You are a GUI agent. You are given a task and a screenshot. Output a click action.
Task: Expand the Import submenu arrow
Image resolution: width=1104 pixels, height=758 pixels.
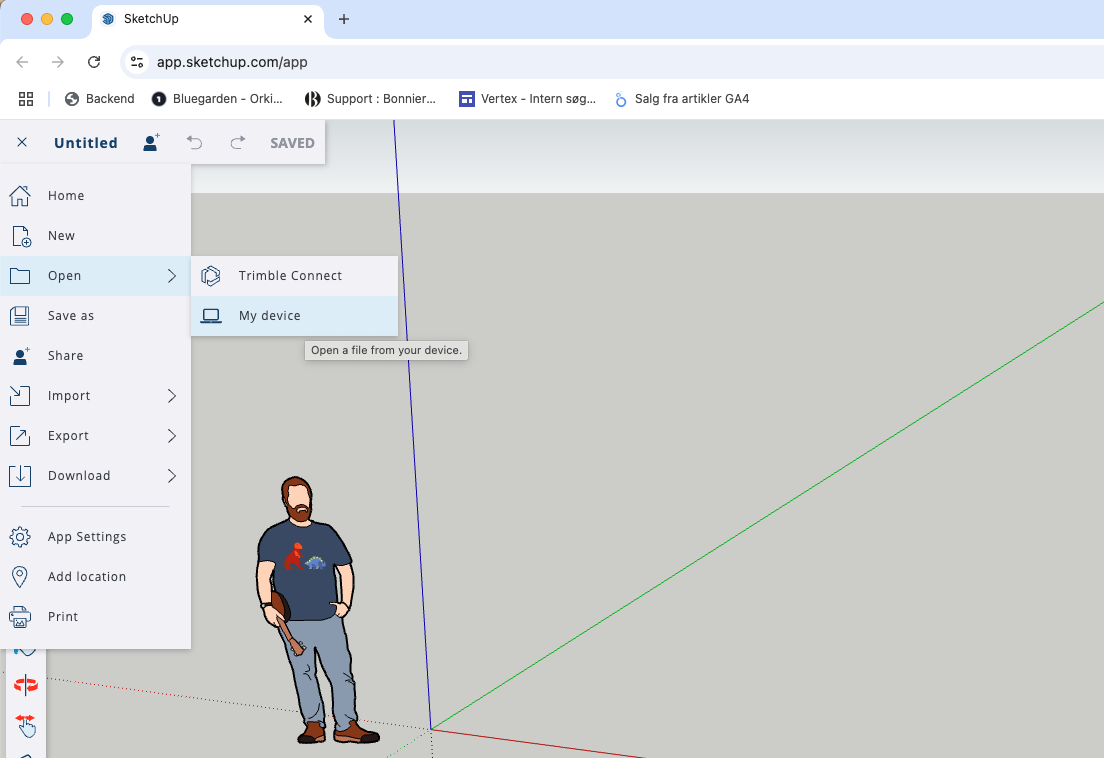tap(172, 396)
